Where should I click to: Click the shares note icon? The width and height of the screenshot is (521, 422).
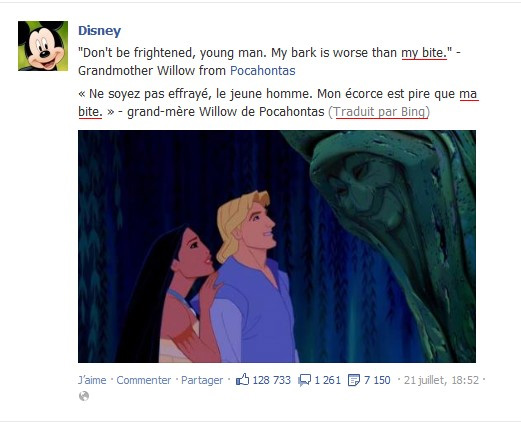354,380
